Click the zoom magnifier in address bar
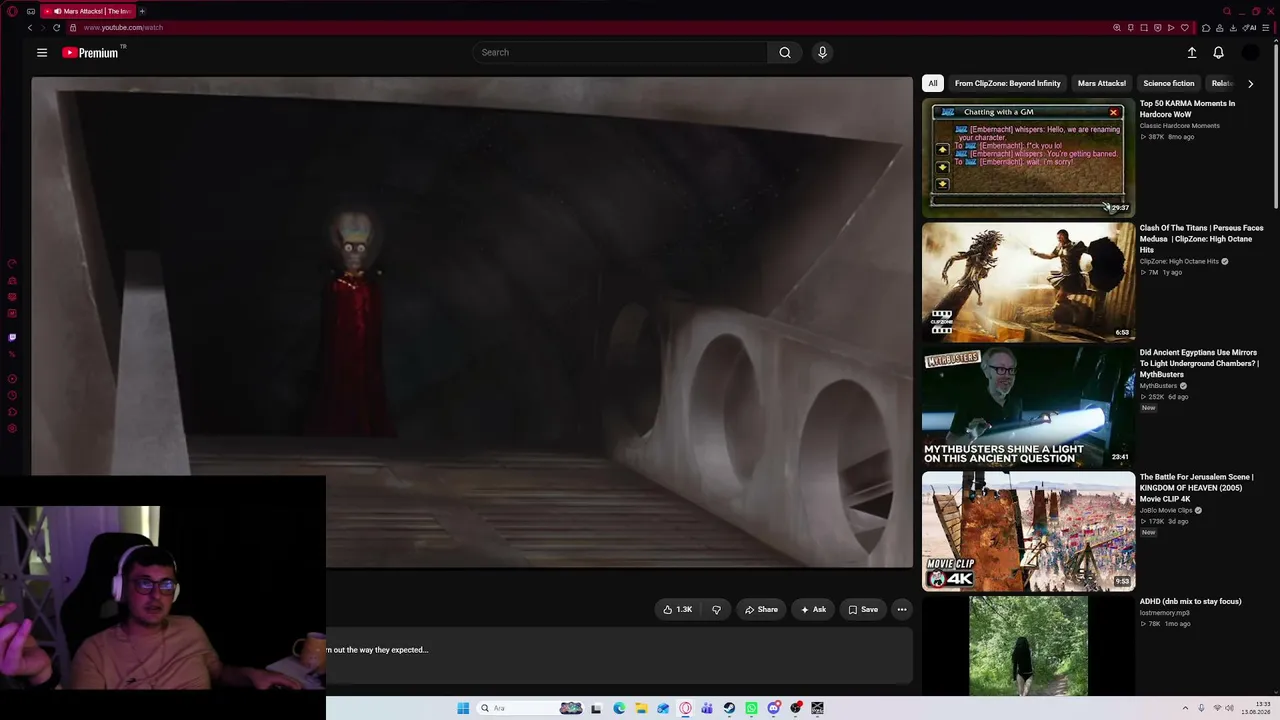The width and height of the screenshot is (1280, 720). click(x=1117, y=28)
